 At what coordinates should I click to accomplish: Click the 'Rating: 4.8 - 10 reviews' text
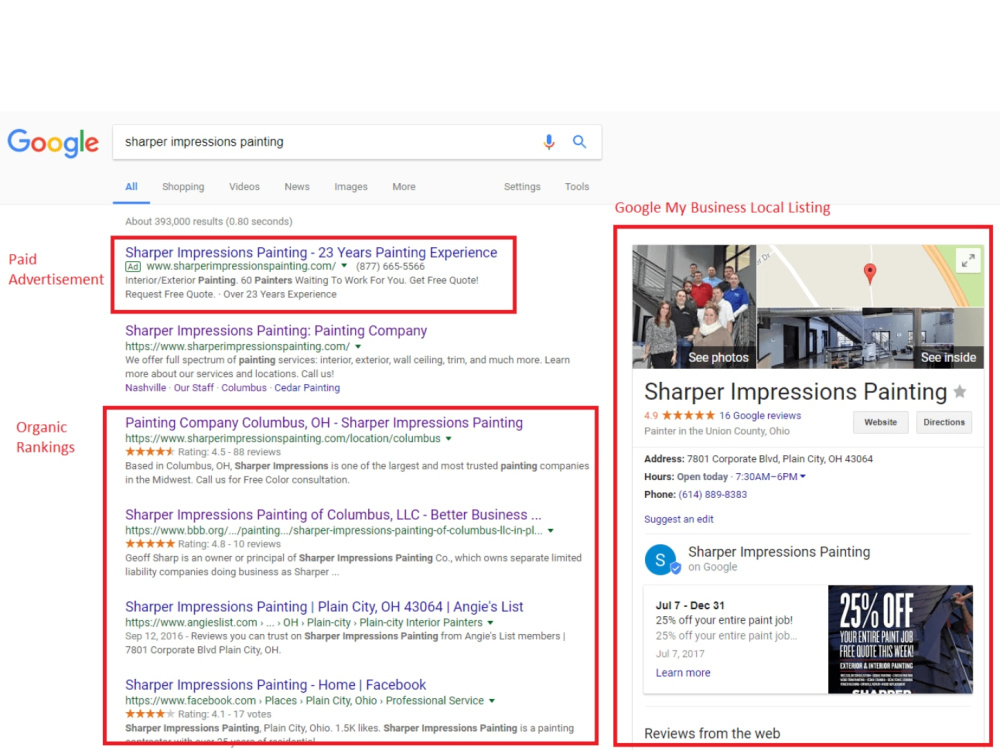click(229, 544)
